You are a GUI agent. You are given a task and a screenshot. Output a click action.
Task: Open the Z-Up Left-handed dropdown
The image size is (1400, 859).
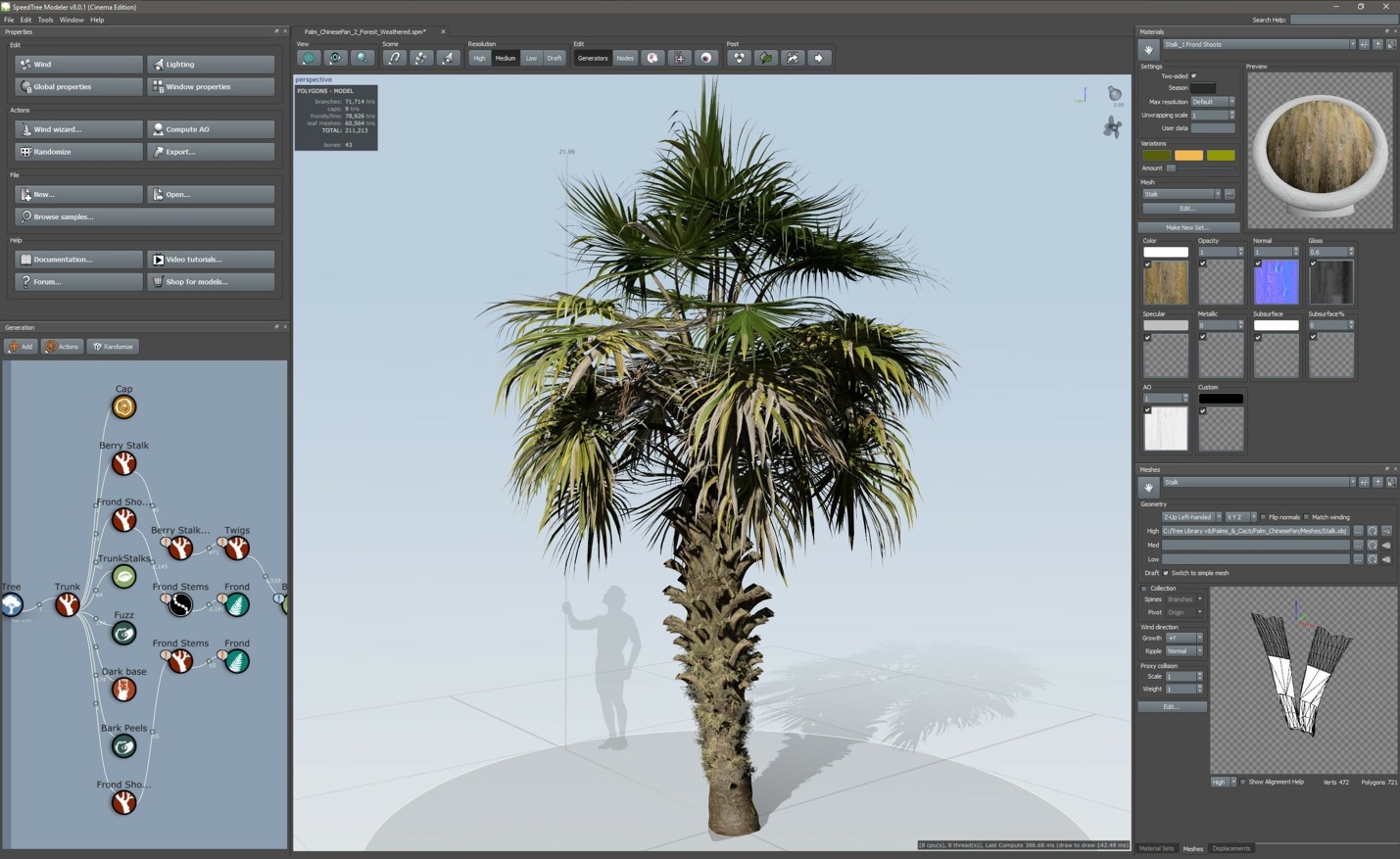pos(1191,517)
